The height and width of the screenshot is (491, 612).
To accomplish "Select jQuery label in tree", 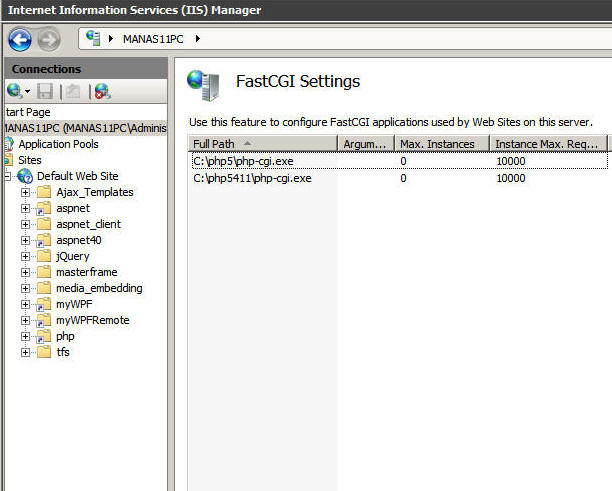I will pyautogui.click(x=73, y=256).
